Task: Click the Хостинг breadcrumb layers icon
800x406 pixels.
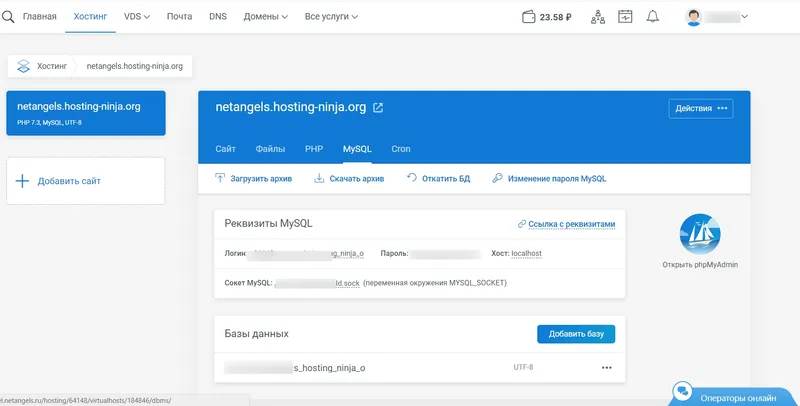Action: point(23,66)
